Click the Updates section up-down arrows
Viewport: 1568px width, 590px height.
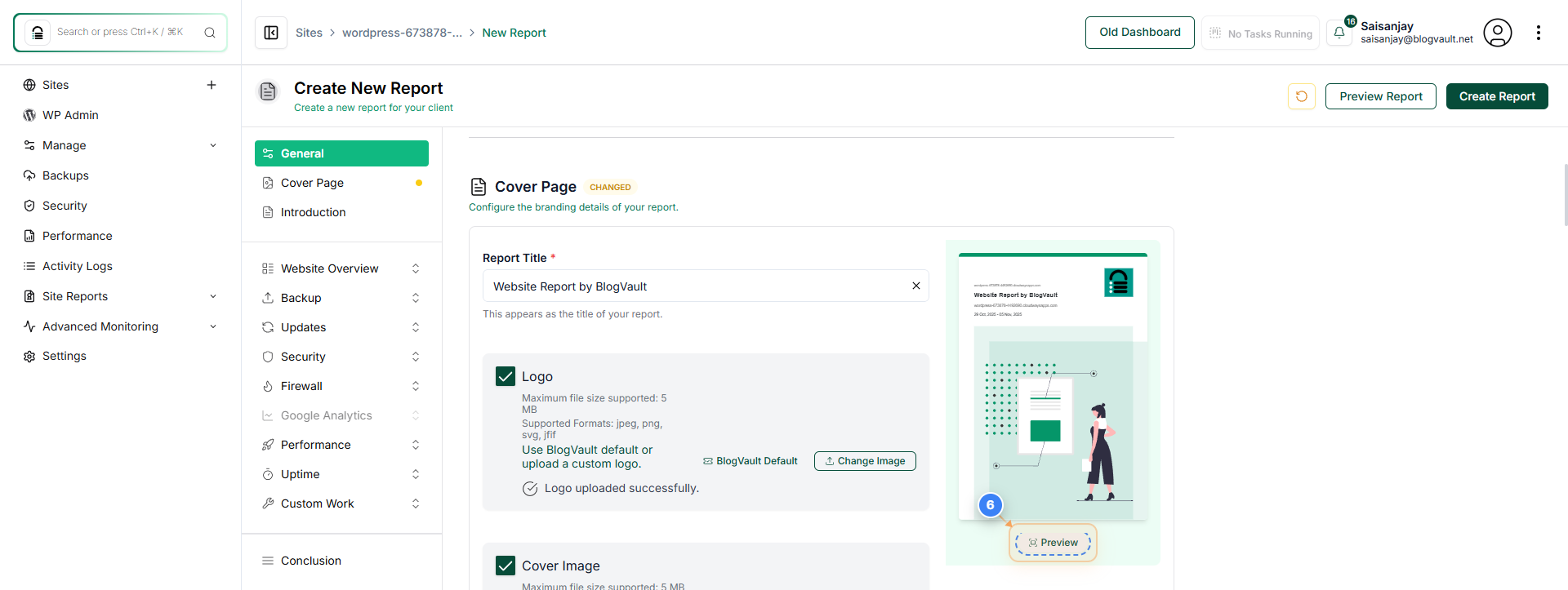pos(416,327)
